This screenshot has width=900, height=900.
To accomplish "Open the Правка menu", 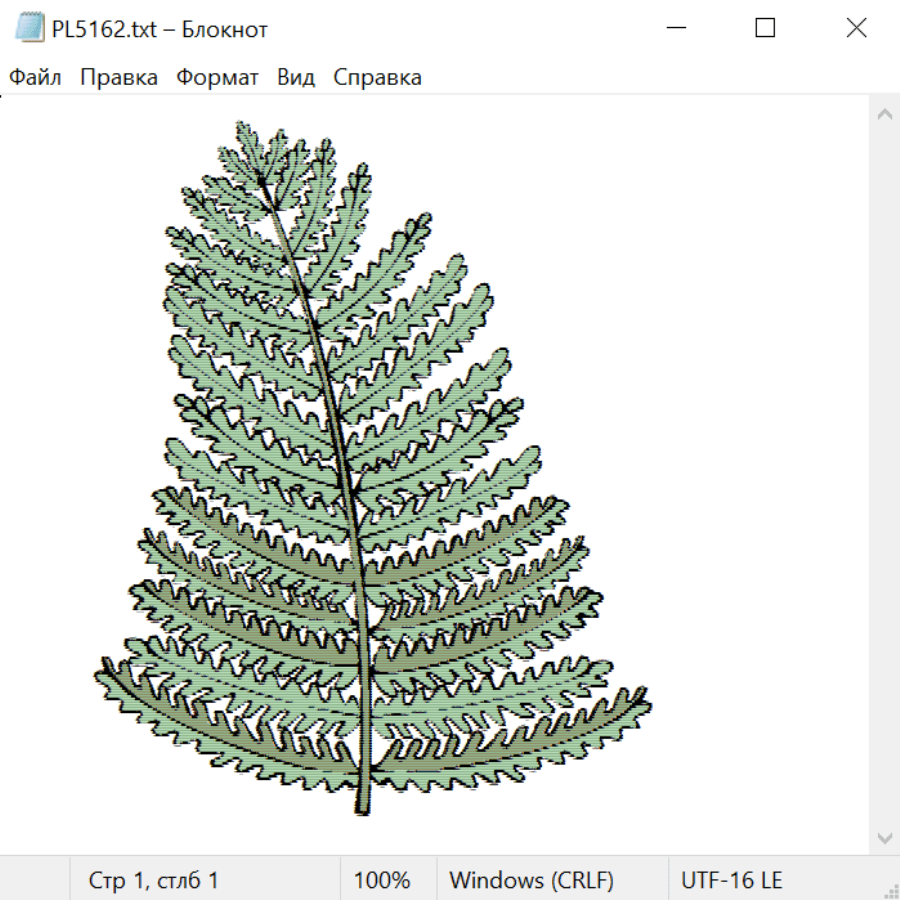I will (x=119, y=78).
